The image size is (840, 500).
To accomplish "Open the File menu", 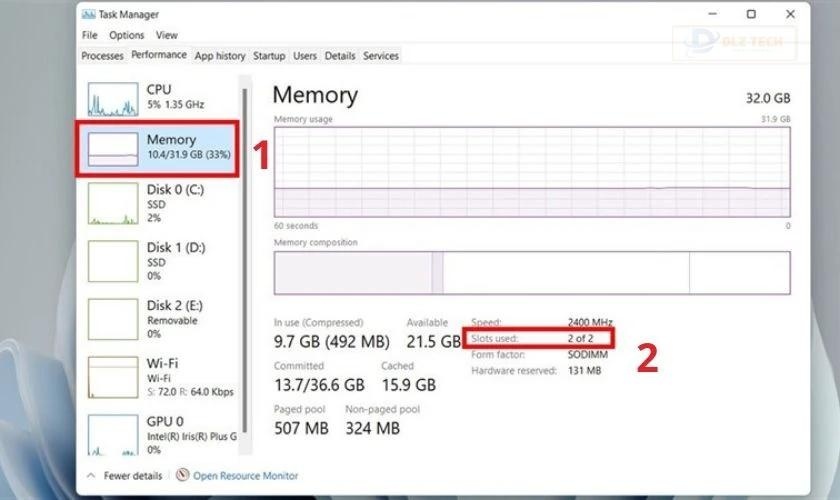I will point(89,35).
